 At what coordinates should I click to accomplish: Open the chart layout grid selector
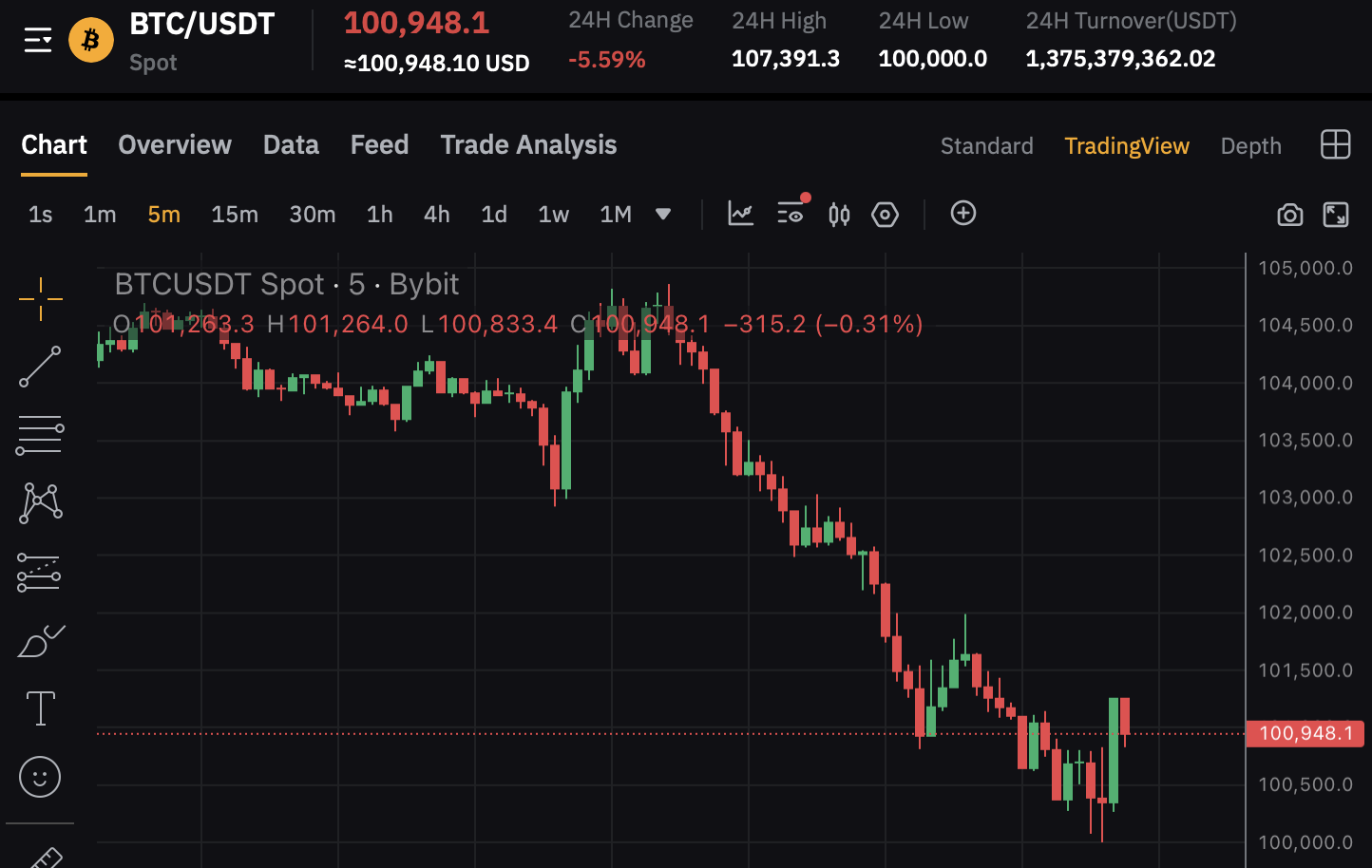[x=1335, y=144]
